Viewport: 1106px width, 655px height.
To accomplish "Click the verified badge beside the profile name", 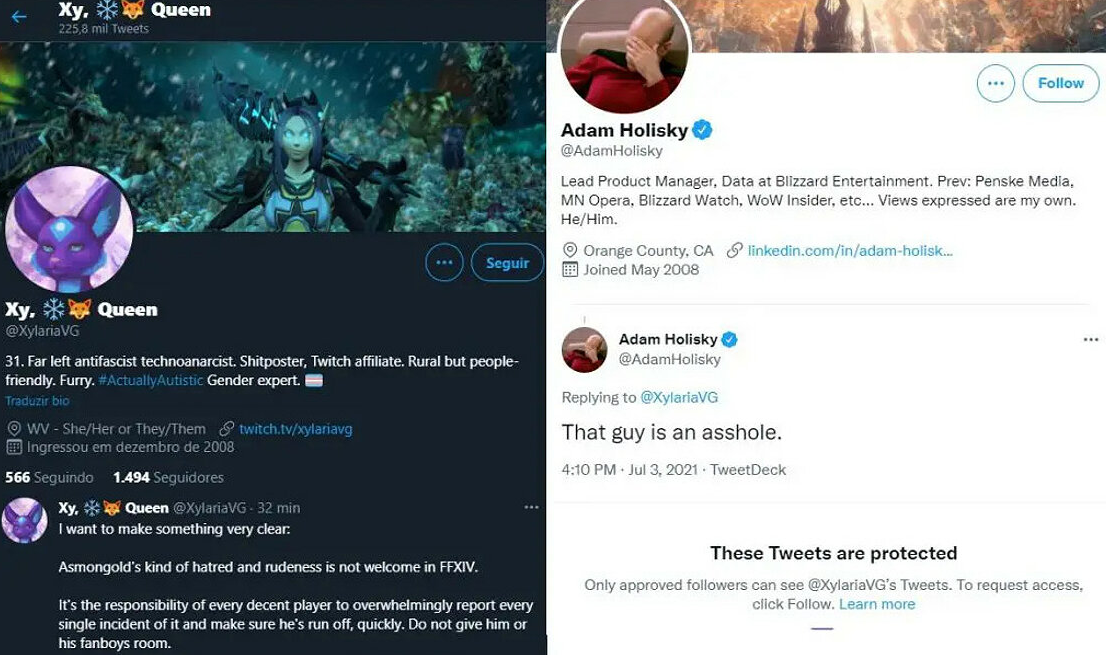I will pos(703,130).
